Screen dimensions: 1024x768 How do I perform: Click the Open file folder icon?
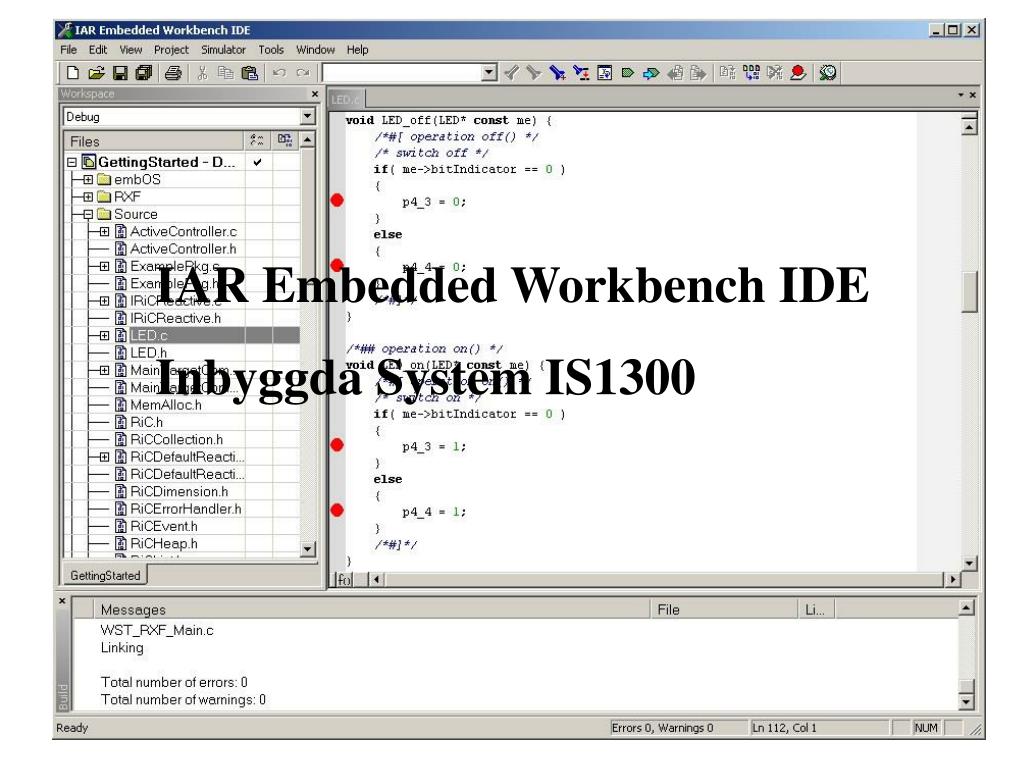point(96,73)
